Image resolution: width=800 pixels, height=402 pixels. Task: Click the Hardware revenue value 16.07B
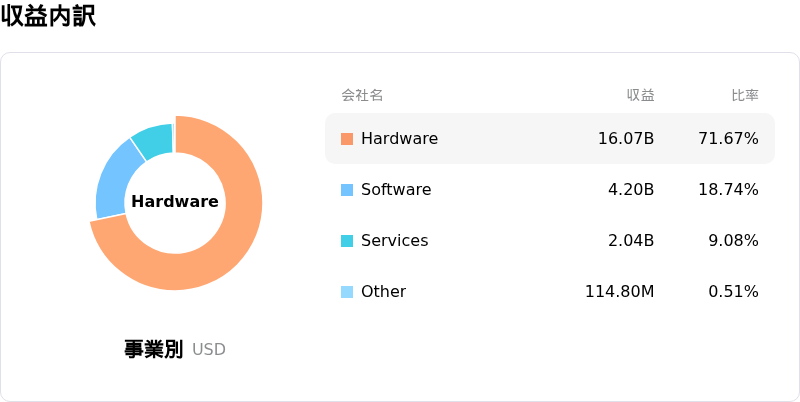point(626,139)
